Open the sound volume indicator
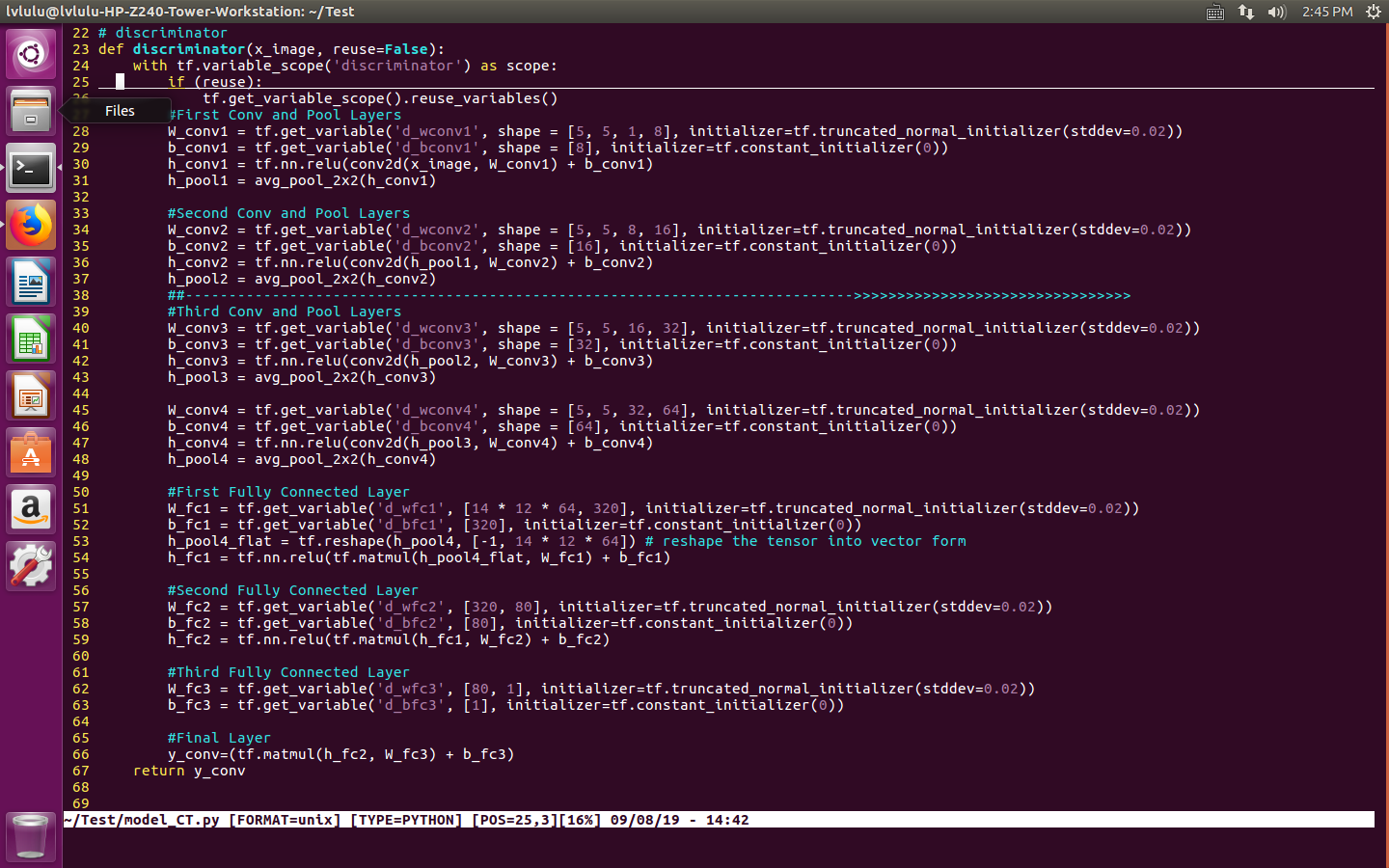 1277,12
